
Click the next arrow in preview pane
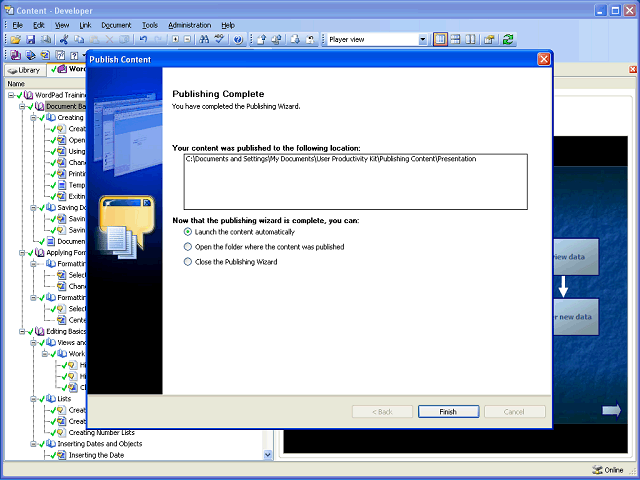(x=611, y=410)
